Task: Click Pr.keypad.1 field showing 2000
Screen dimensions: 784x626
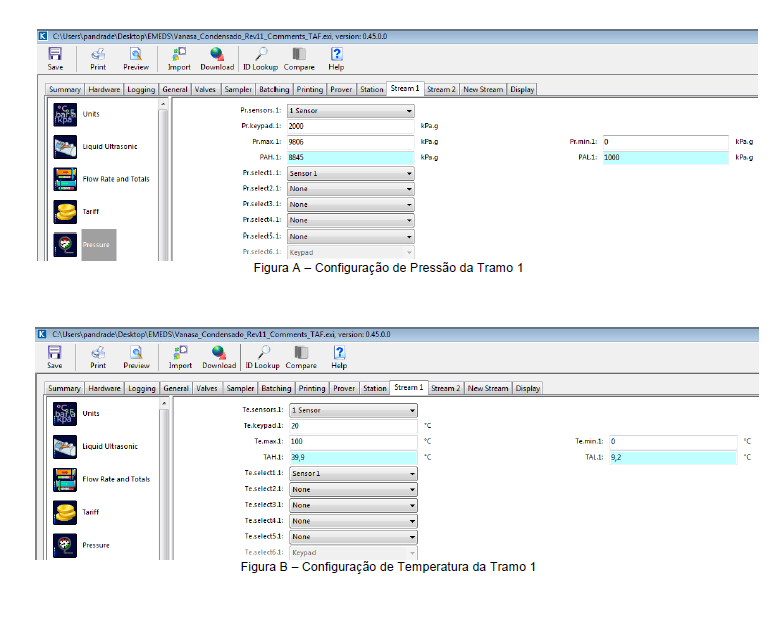Action: (350, 126)
